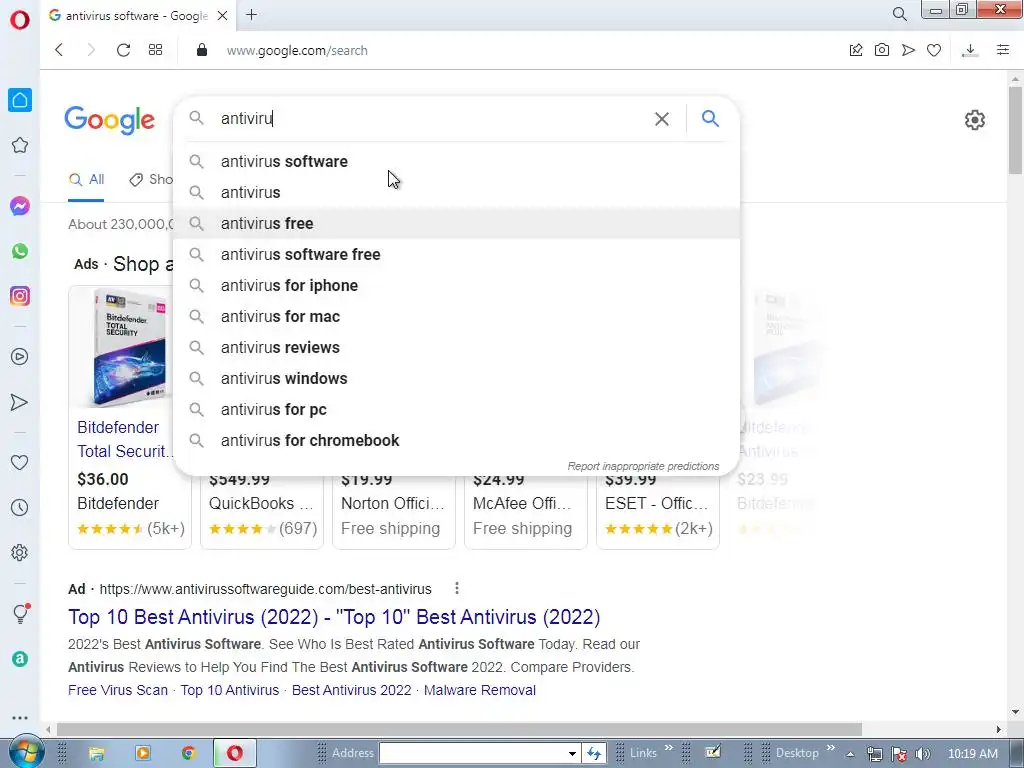Click 'Report inappropriate predictions' link
The height and width of the screenshot is (768, 1024).
click(643, 466)
